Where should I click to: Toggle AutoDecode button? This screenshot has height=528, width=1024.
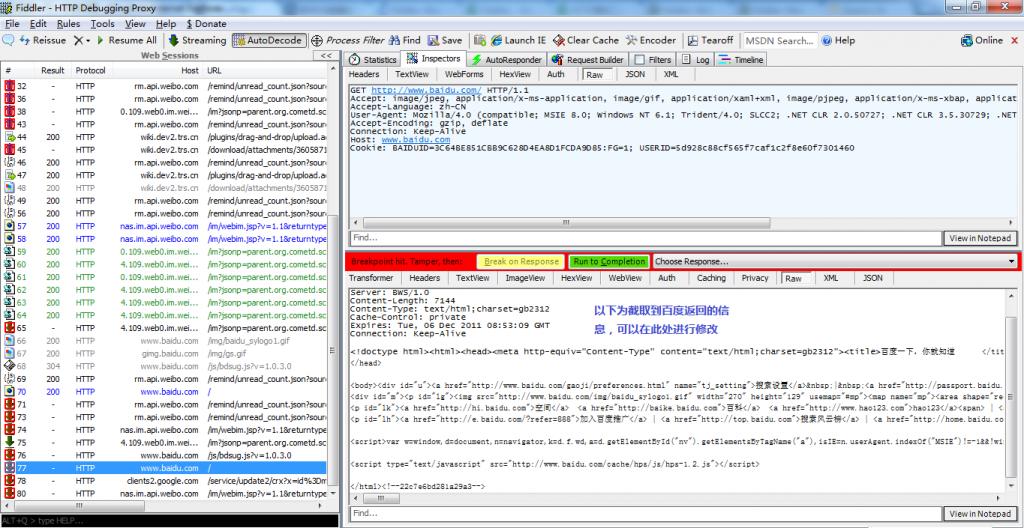pos(268,41)
